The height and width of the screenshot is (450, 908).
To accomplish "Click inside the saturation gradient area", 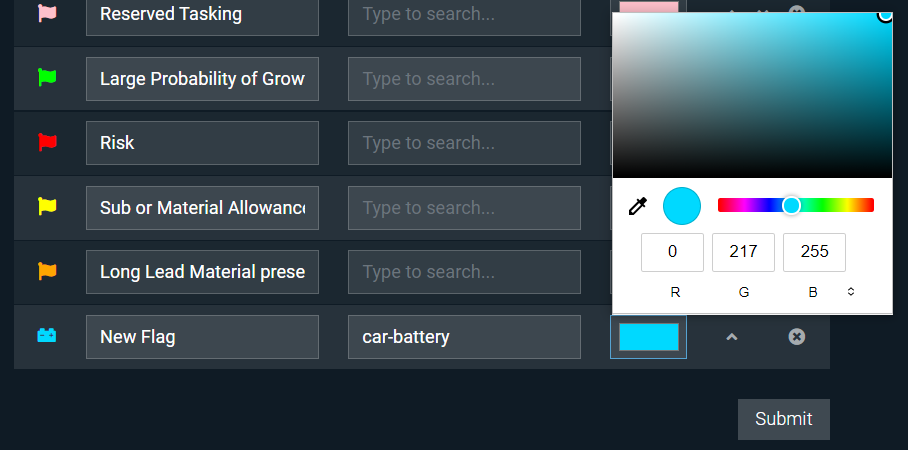I will [752, 95].
